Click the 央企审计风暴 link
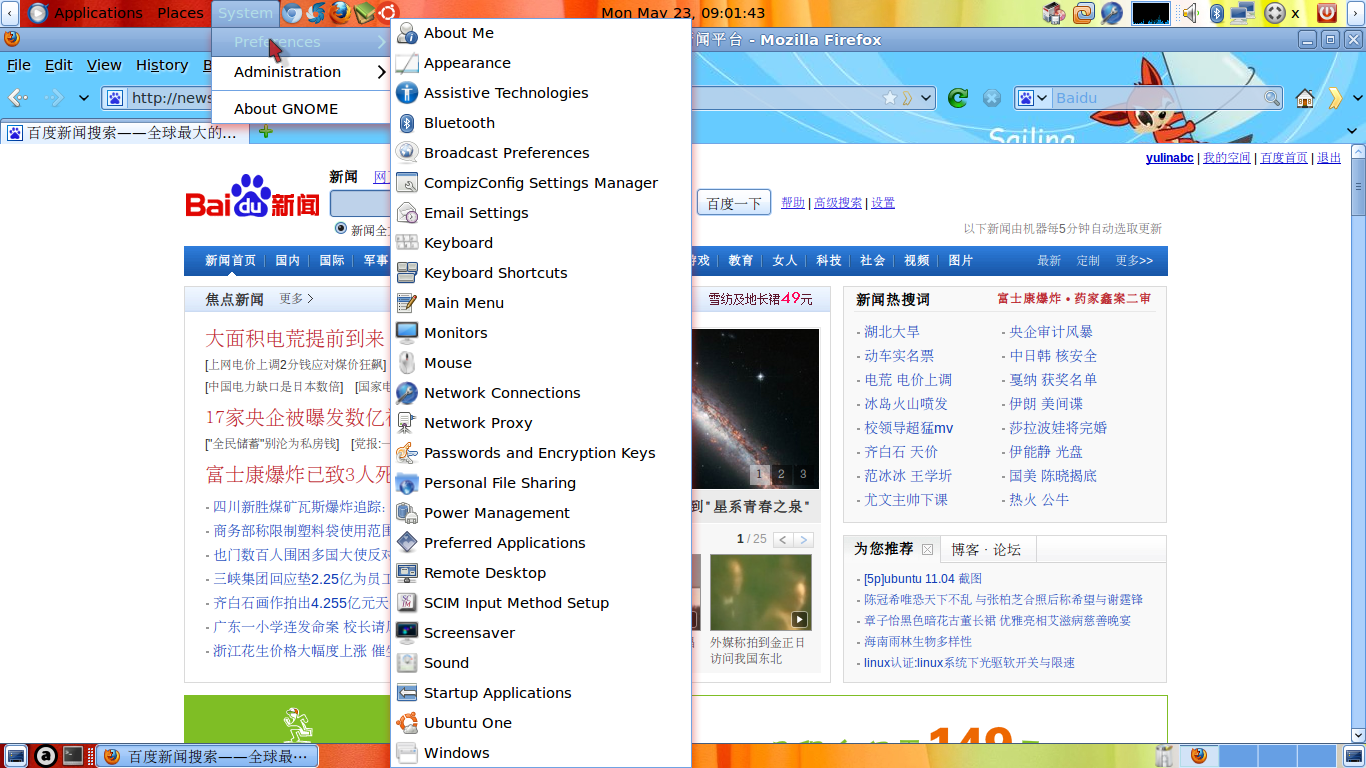 click(x=1051, y=332)
